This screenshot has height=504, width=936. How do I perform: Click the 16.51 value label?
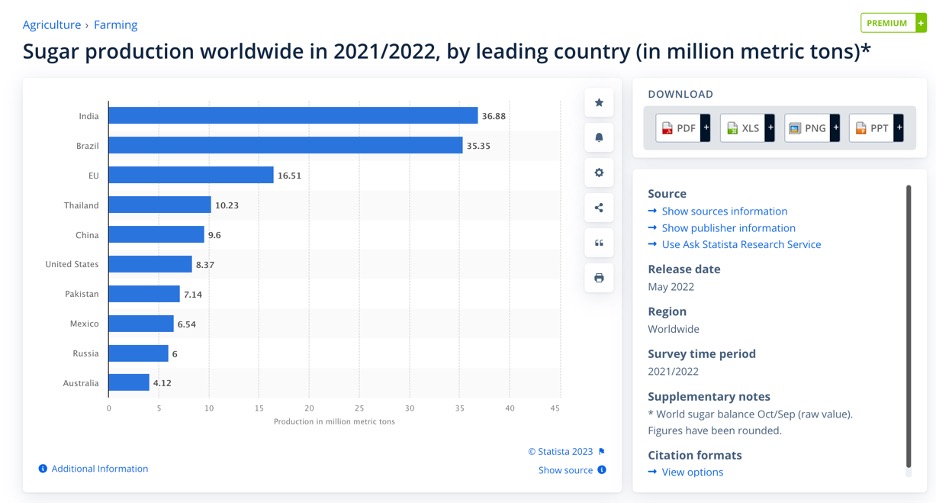point(289,176)
